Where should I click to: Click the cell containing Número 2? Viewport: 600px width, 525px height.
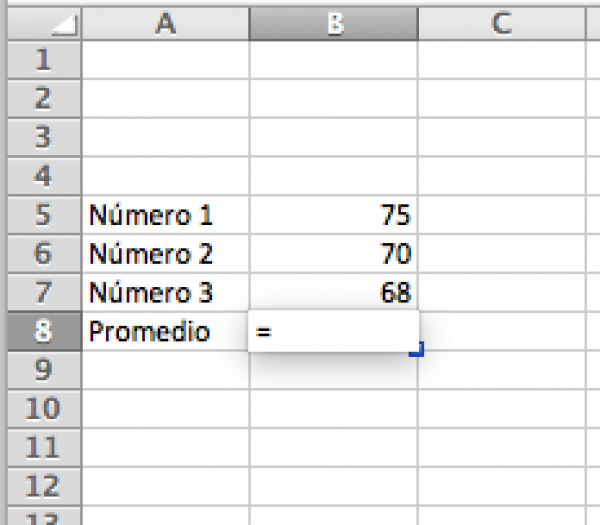click(x=166, y=254)
